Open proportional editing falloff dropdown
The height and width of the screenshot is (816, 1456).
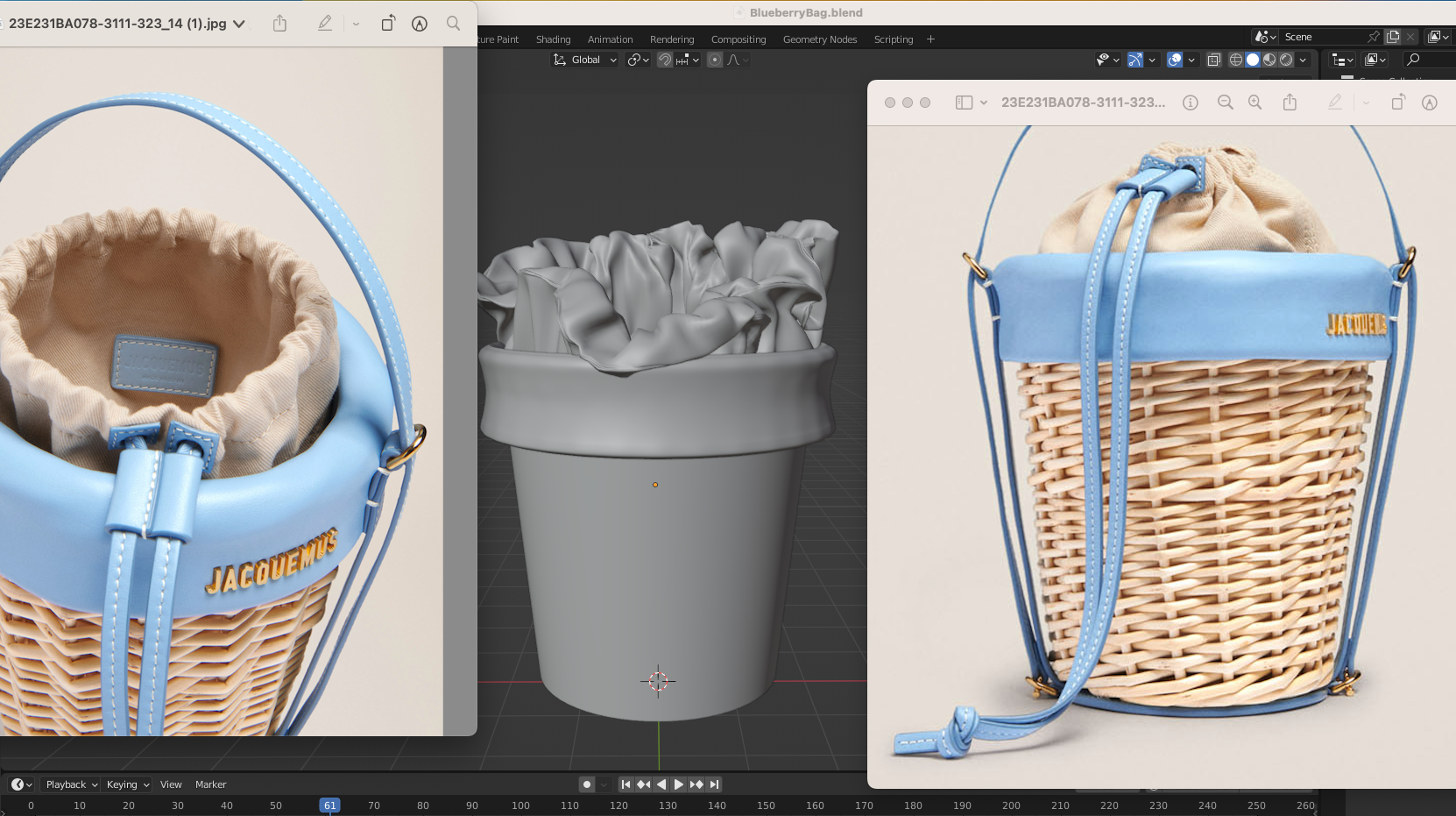(738, 60)
